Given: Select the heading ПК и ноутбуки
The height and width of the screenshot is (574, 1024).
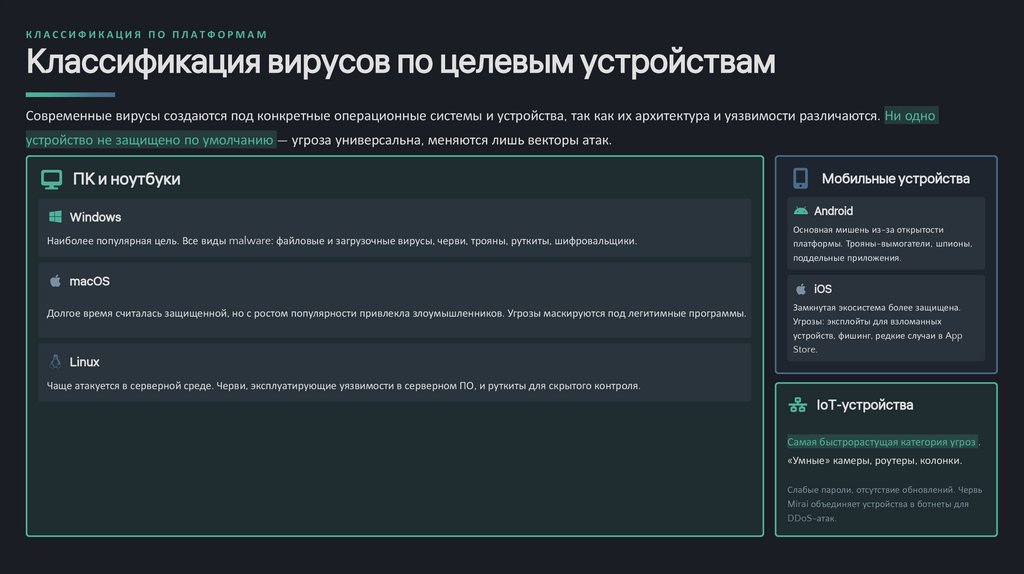Looking at the screenshot, I should point(126,179).
